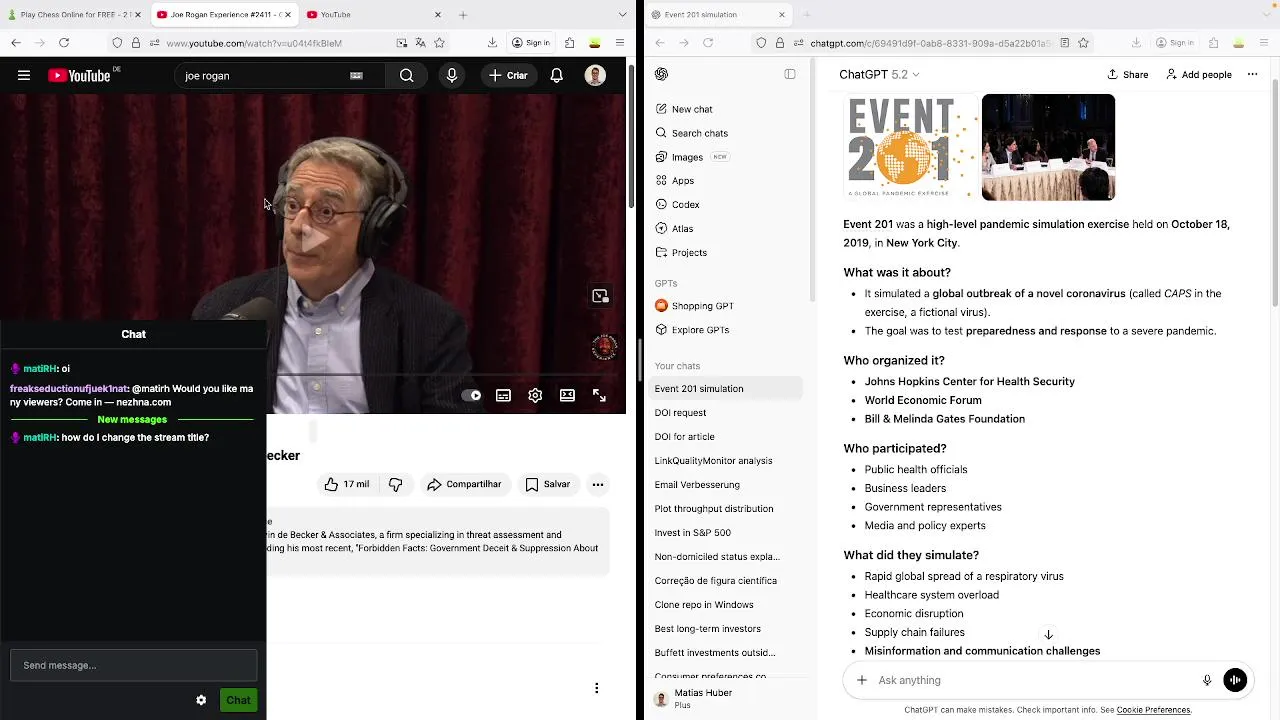Start ChatGPT voice mode with waveform button
Viewport: 1280px width, 720px height.
click(x=1235, y=680)
